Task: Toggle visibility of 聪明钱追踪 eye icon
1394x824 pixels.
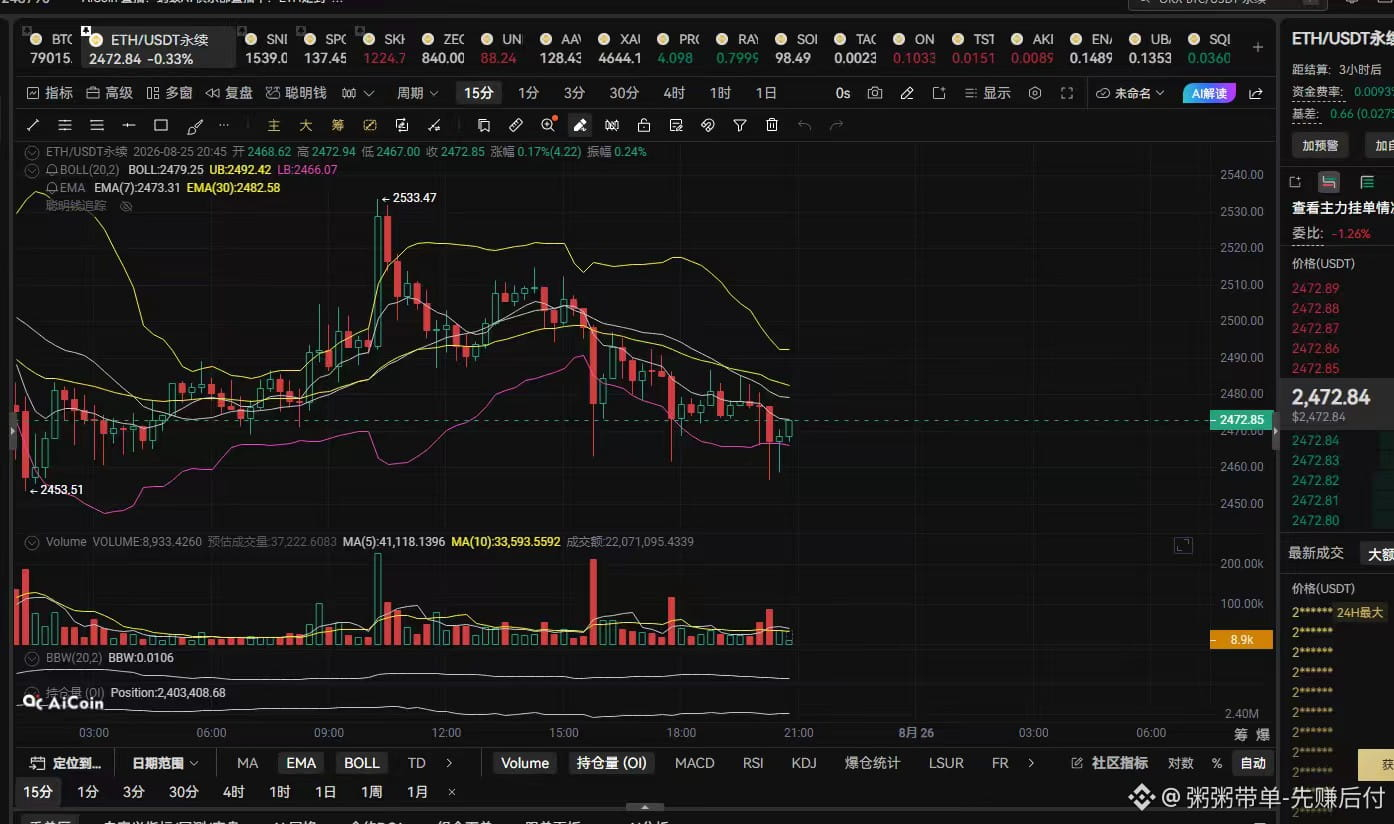Action: (126, 206)
